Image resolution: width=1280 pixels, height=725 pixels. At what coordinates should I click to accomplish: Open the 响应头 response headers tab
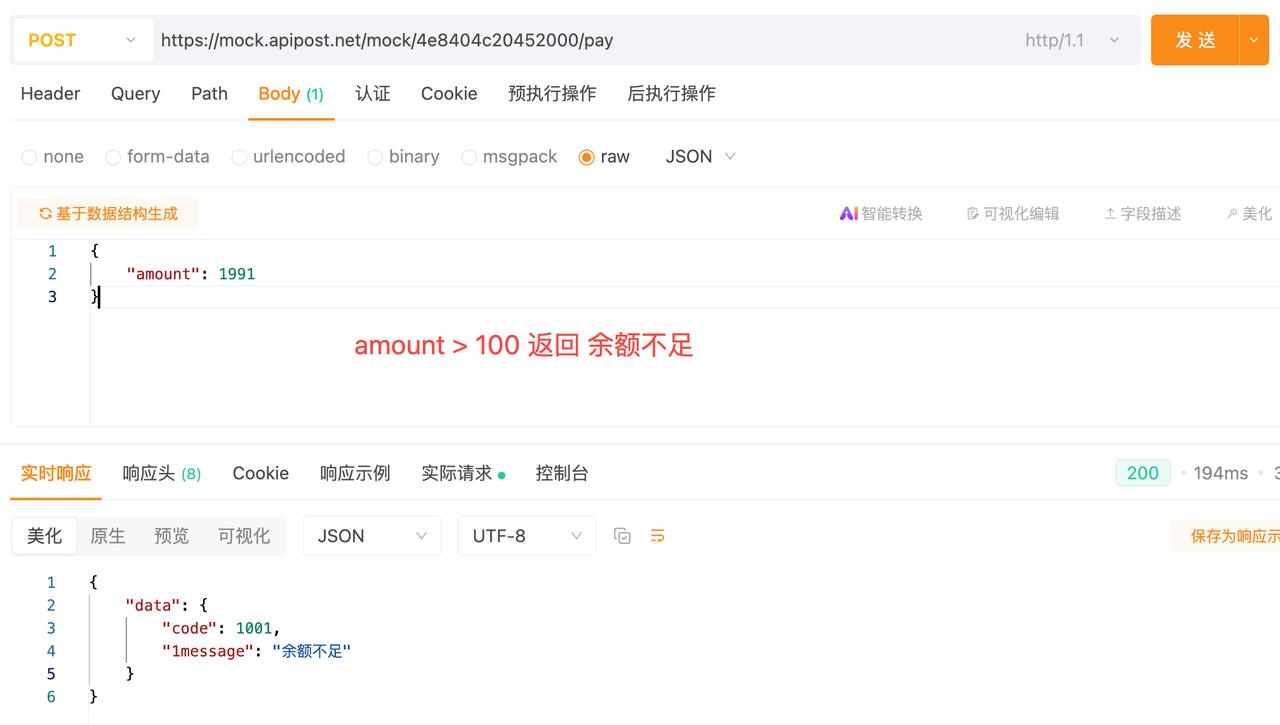coord(161,473)
